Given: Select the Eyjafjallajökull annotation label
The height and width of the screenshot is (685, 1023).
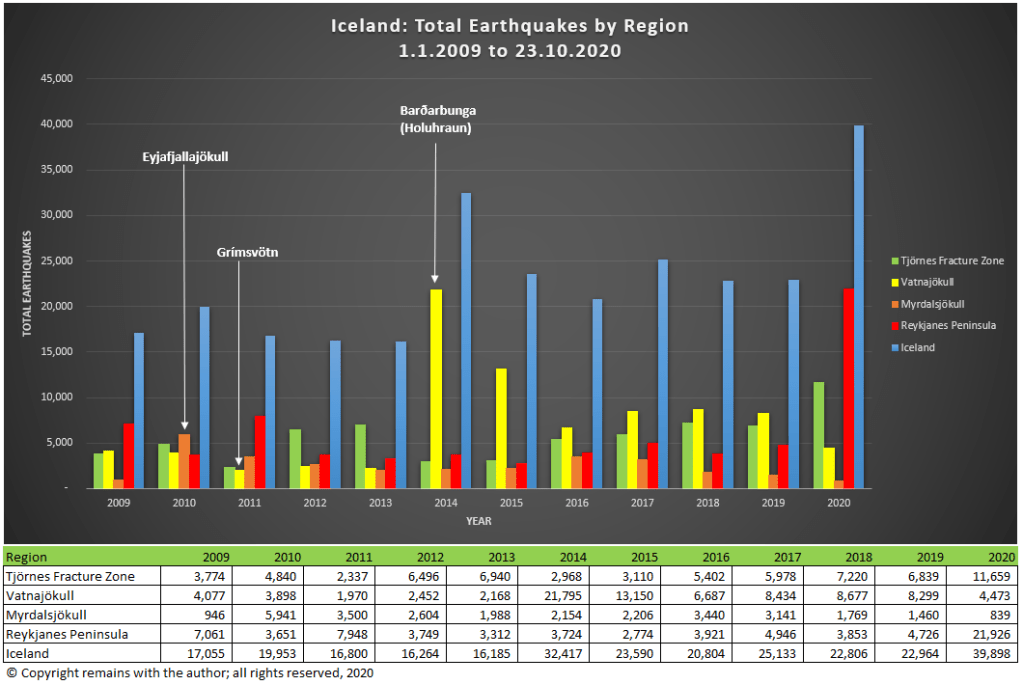Looking at the screenshot, I should (184, 156).
